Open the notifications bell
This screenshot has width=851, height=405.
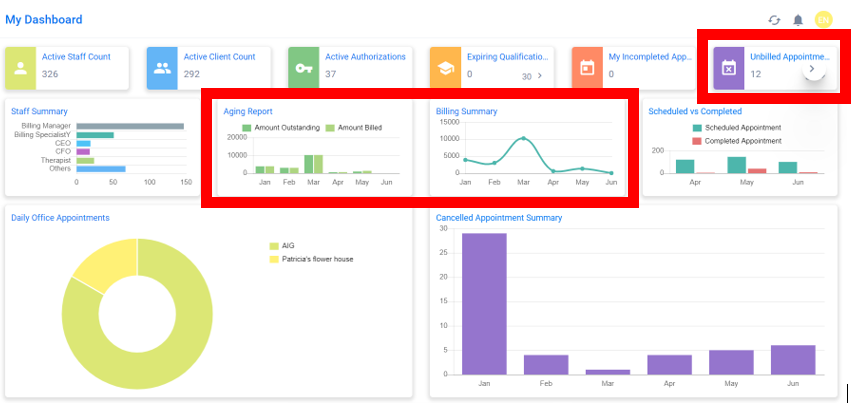click(x=798, y=20)
